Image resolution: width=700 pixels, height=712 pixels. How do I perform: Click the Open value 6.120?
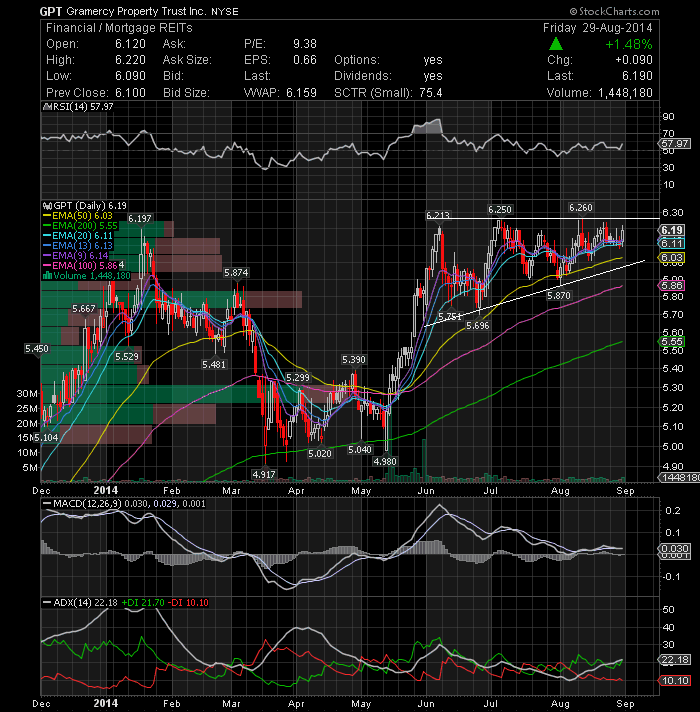click(130, 44)
